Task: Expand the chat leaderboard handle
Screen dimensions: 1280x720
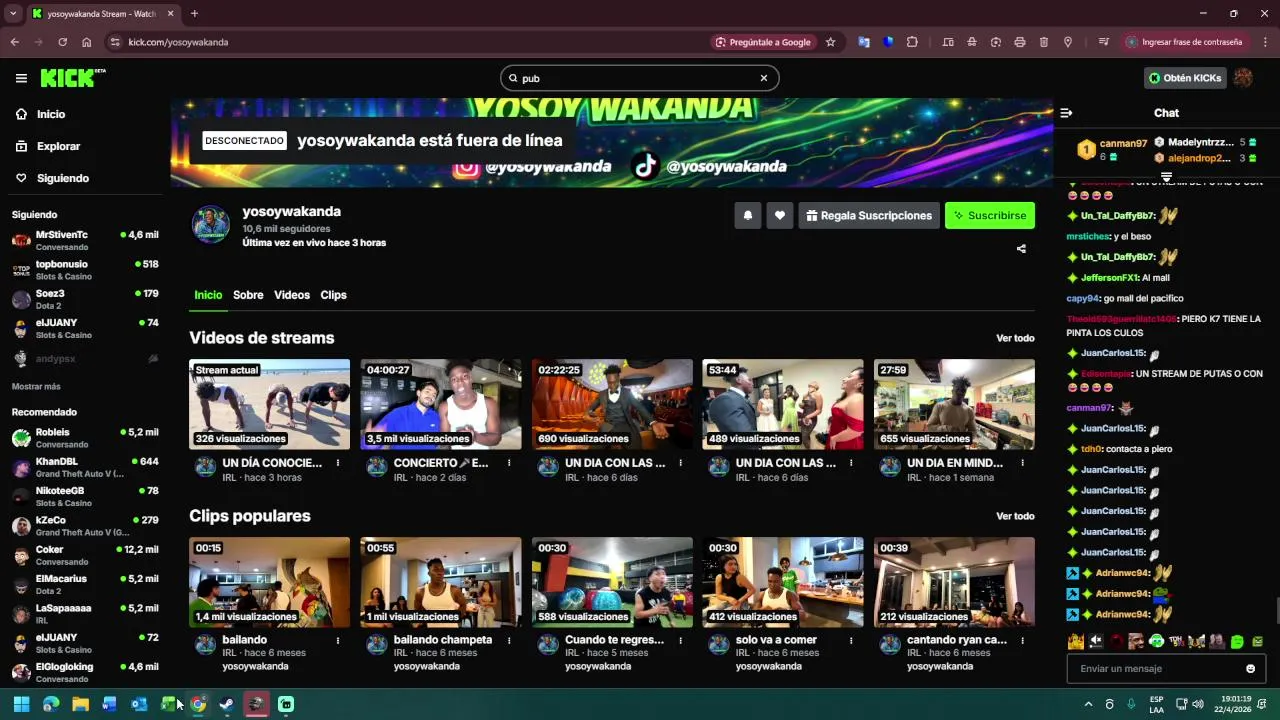Action: [1166, 177]
